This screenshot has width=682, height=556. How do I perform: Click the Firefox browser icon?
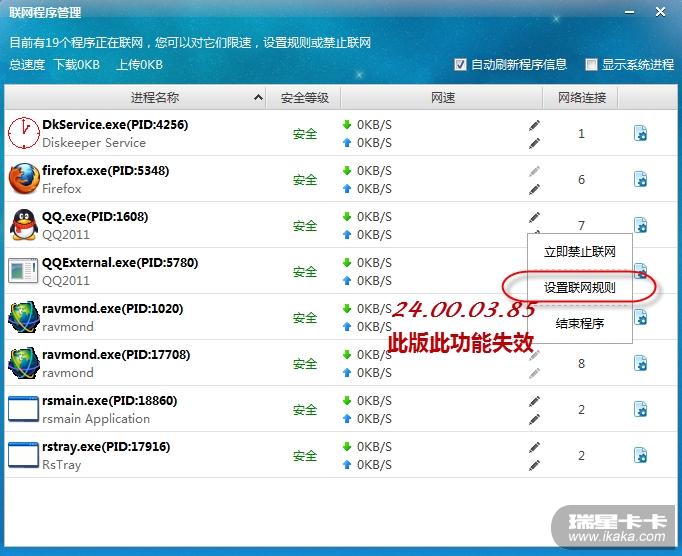click(x=24, y=178)
